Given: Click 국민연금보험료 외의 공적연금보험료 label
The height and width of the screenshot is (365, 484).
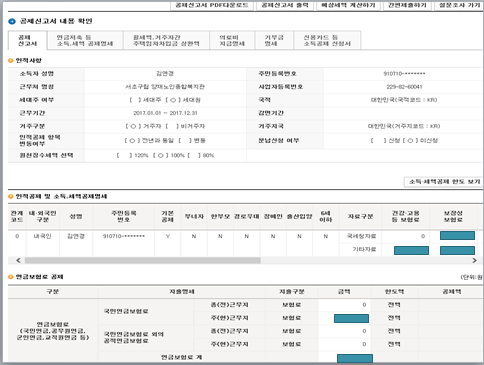Looking at the screenshot, I should pos(134,337).
